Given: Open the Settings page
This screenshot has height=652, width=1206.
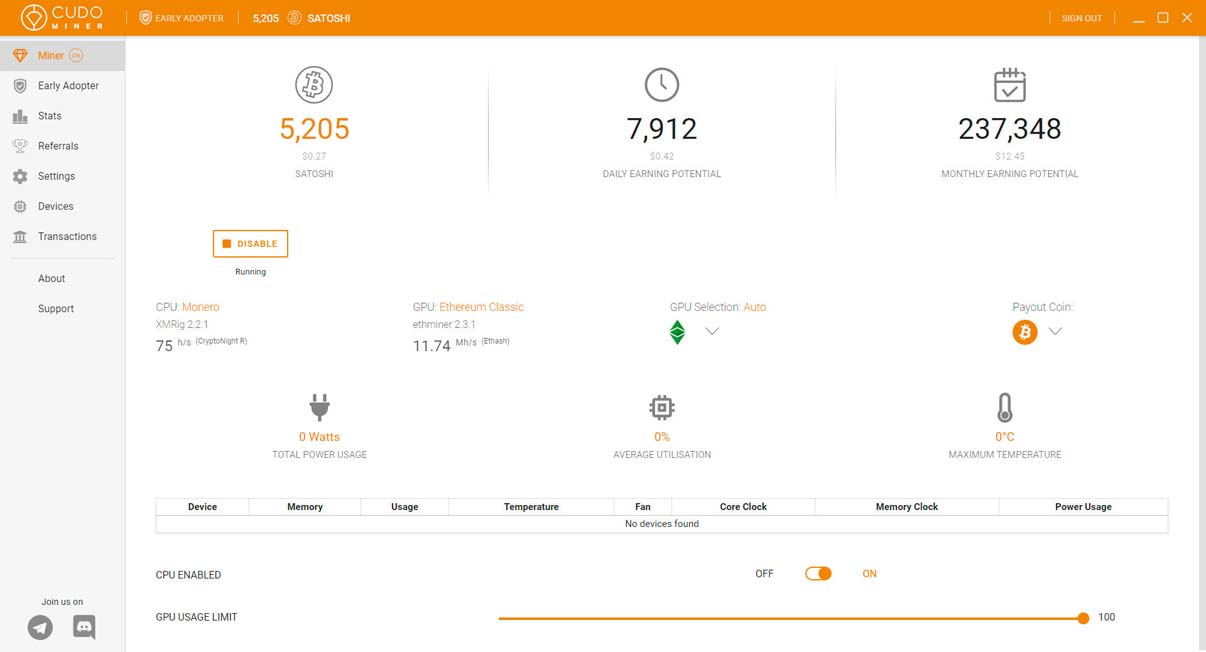Looking at the screenshot, I should coord(63,176).
